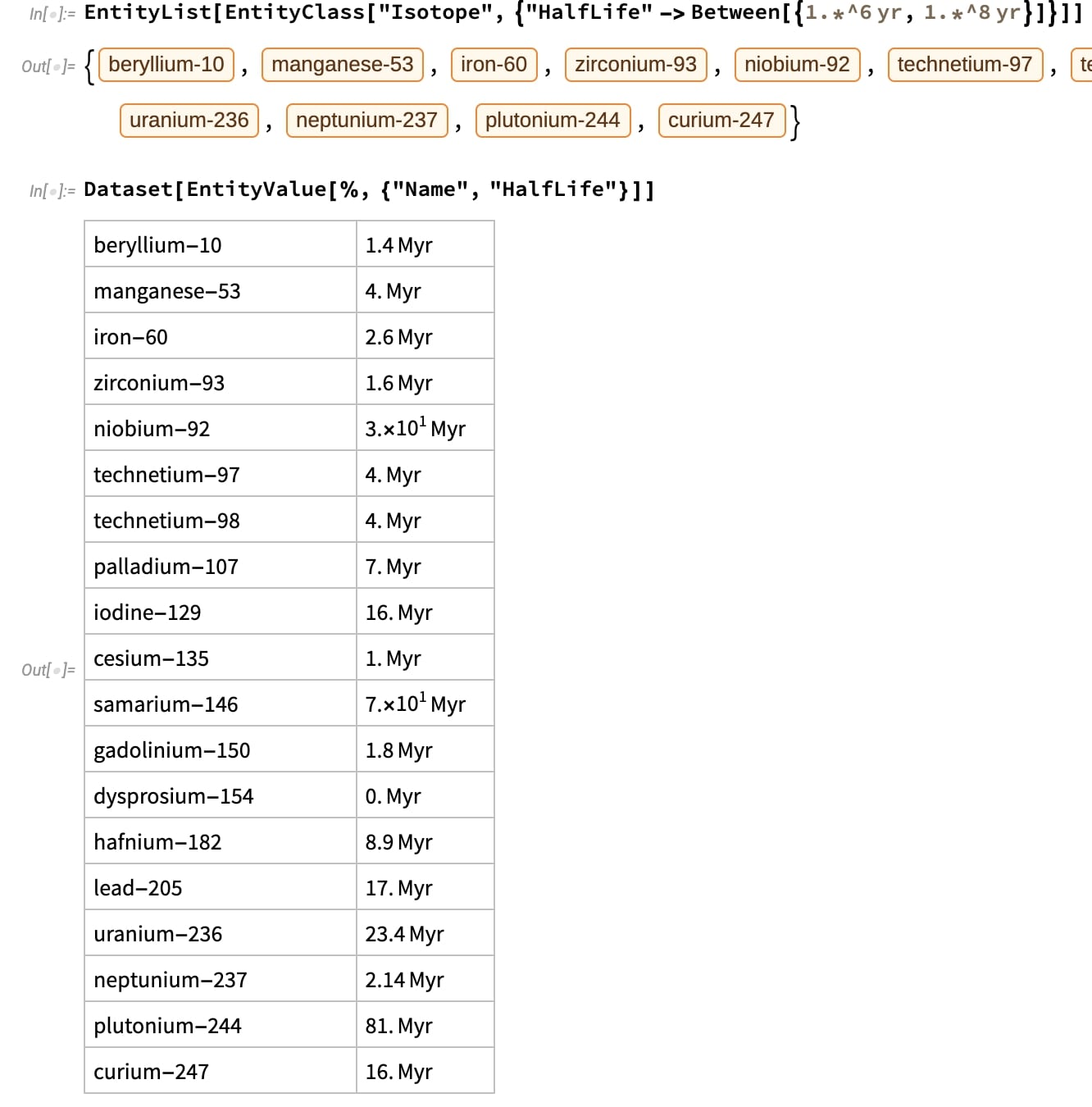The width and height of the screenshot is (1092, 1107).
Task: Click the niobium-92 entity chip
Action: [797, 65]
